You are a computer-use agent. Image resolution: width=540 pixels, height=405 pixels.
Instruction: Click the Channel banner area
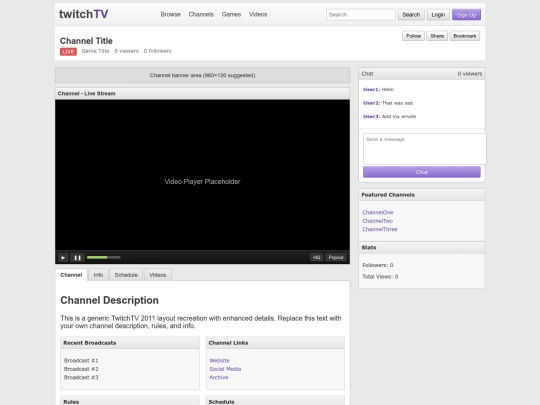coord(202,75)
